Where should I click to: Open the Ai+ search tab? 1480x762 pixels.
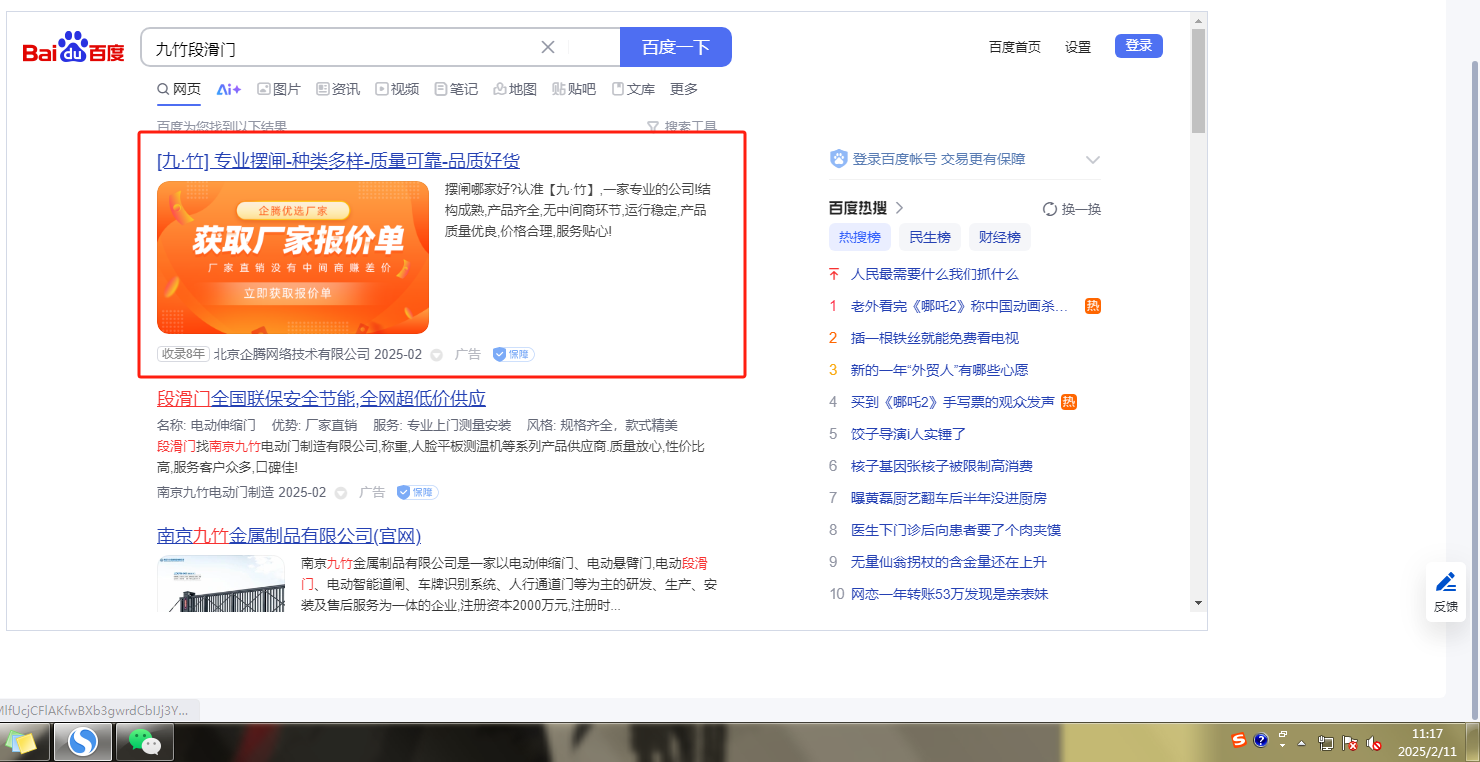click(x=229, y=89)
